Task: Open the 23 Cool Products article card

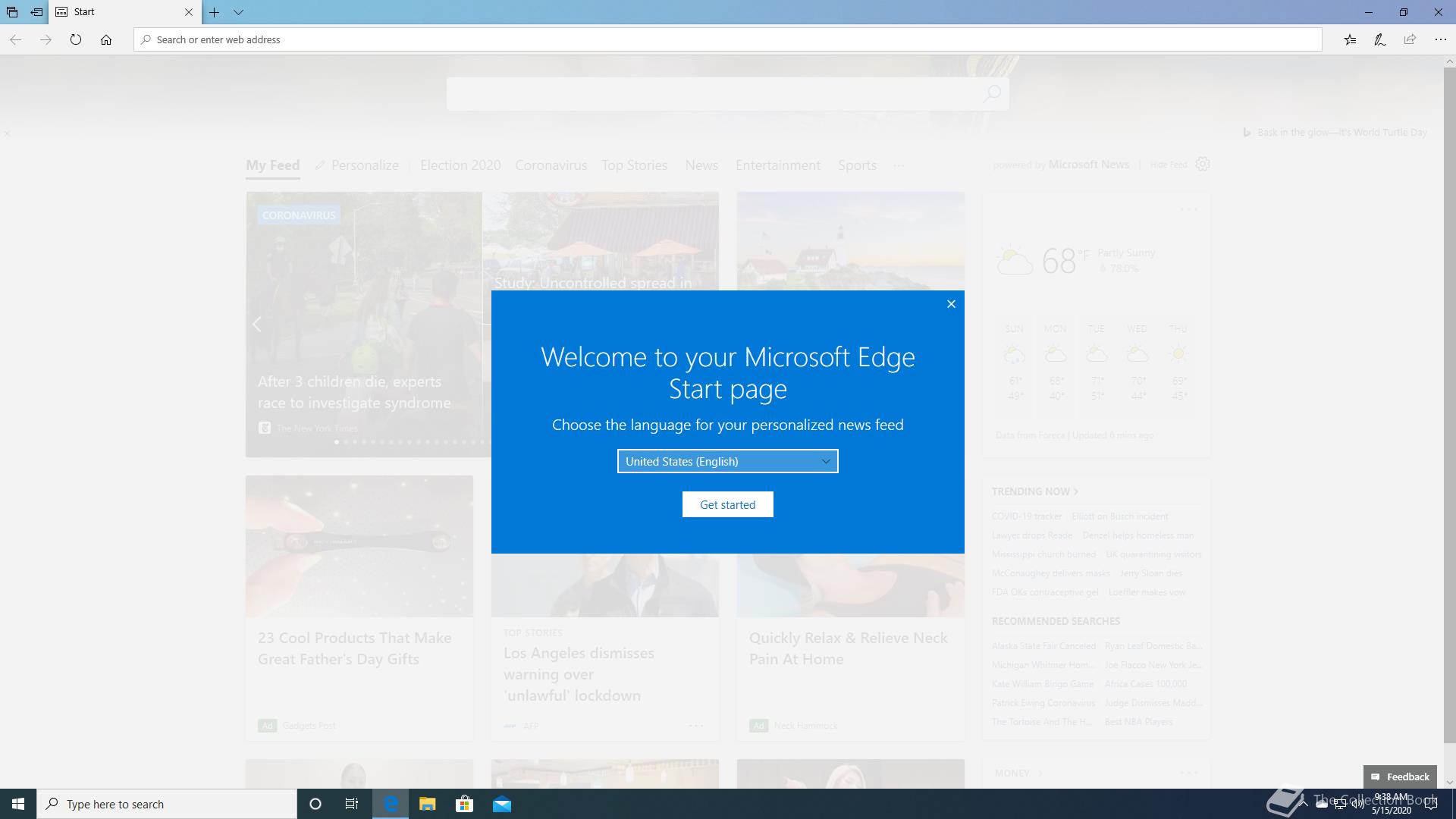Action: coord(359,608)
